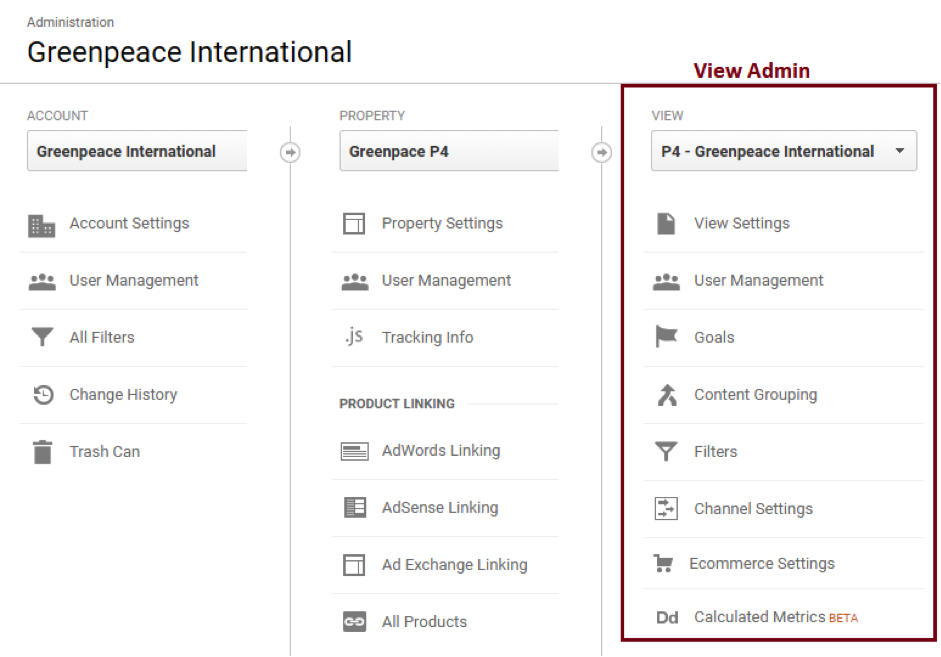
Task: Click the All Filters funnel icon
Action: [x=42, y=337]
